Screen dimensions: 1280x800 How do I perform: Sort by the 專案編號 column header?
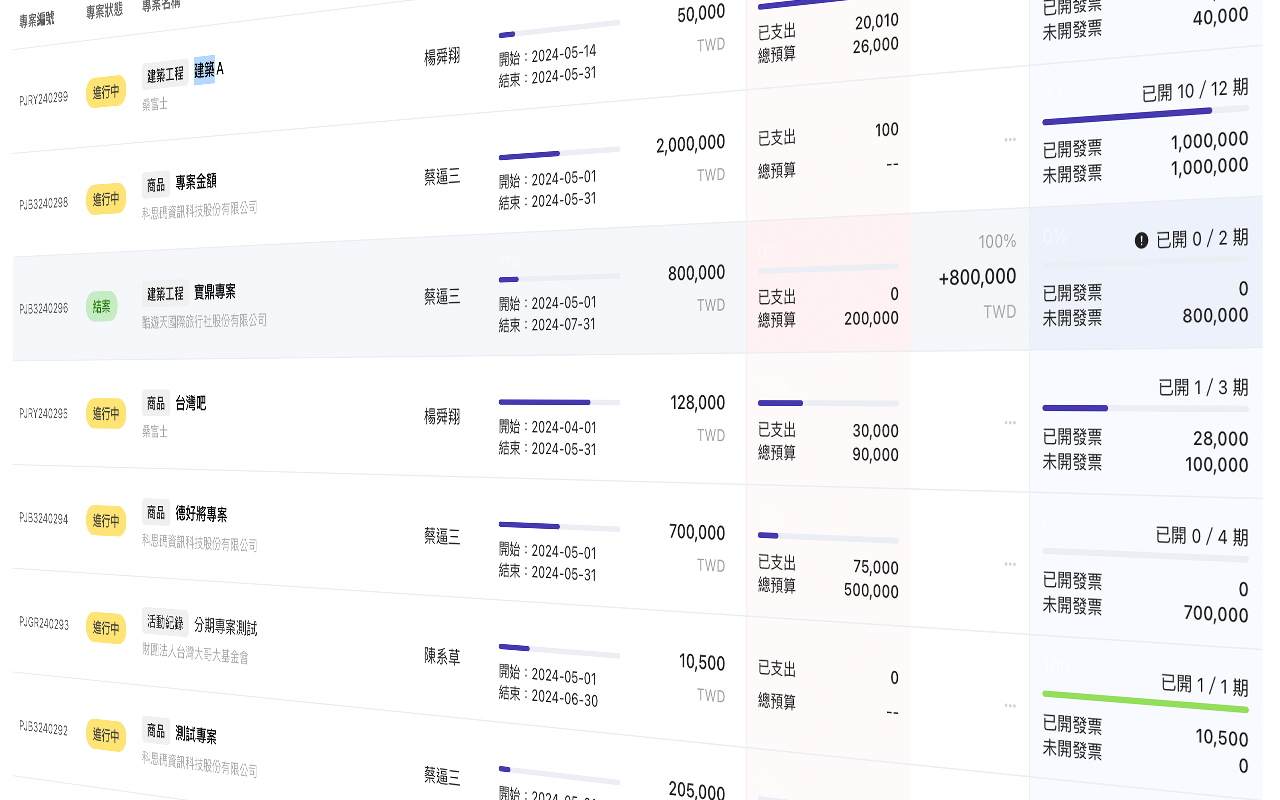pos(38,18)
